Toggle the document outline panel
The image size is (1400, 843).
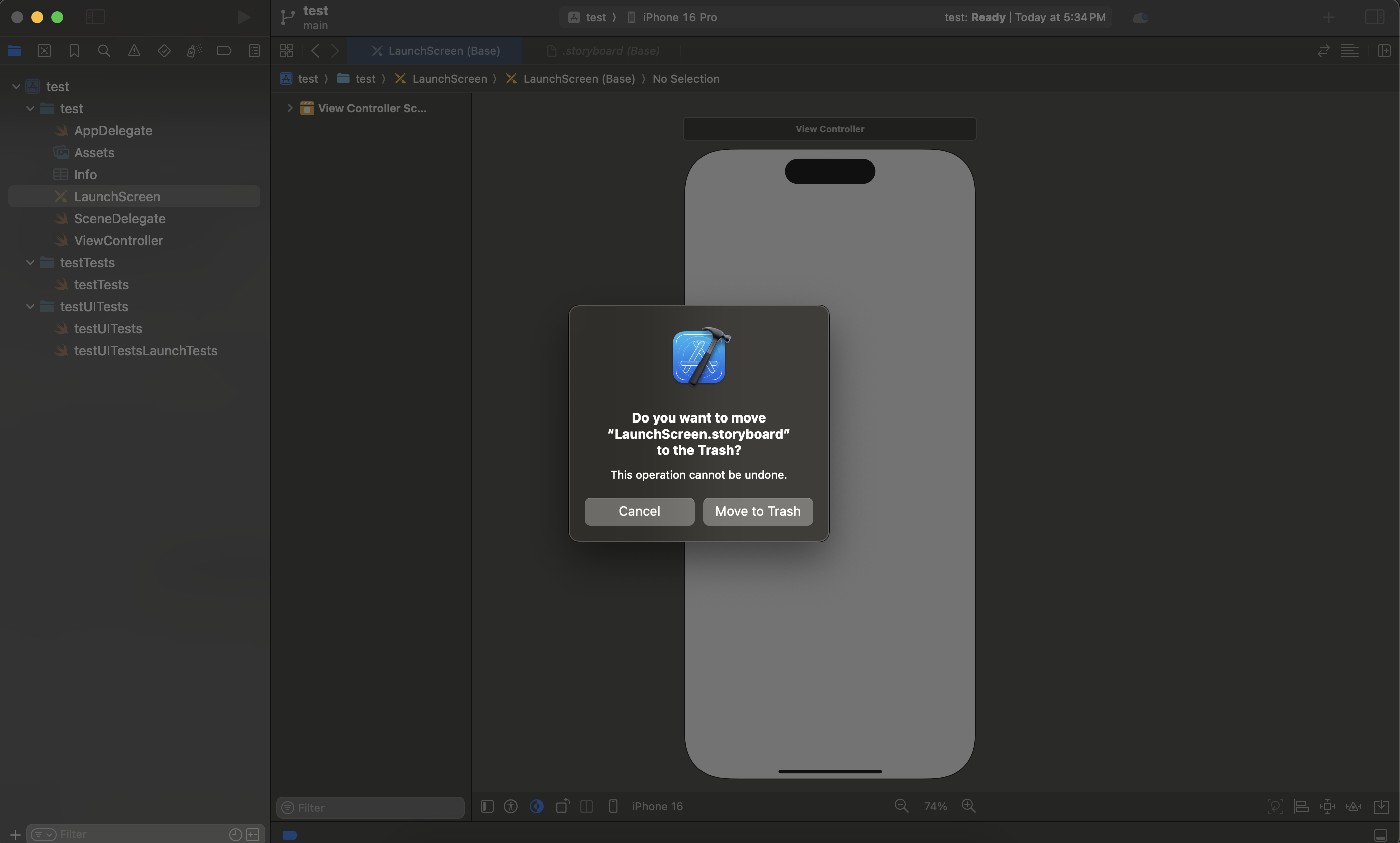point(487,806)
